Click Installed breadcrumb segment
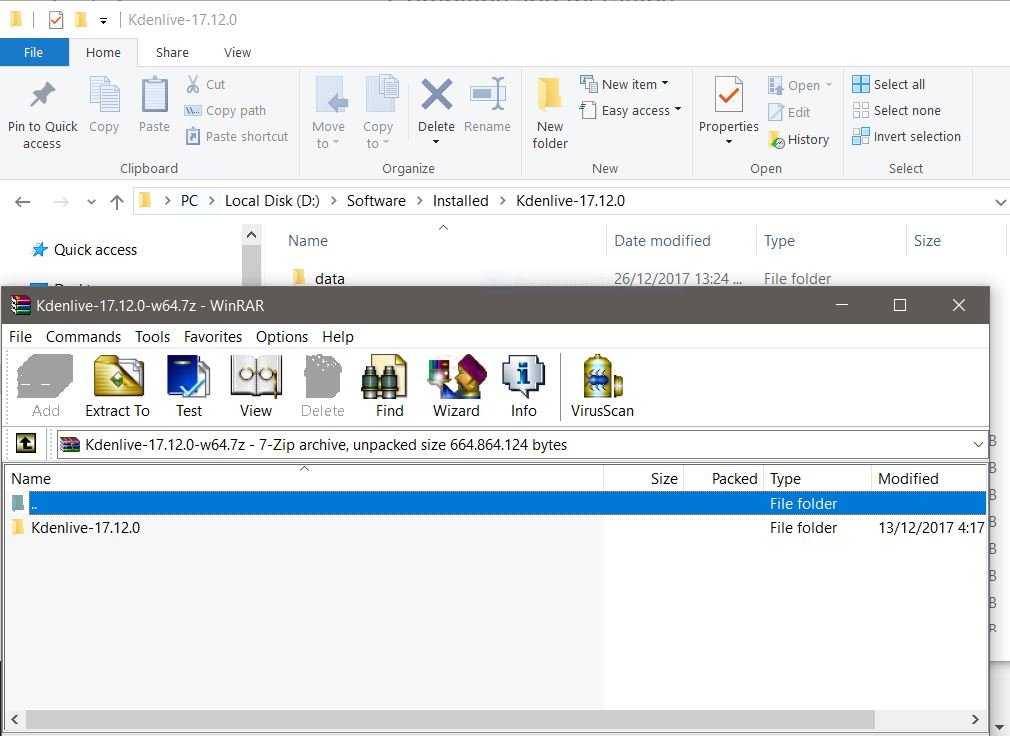 coord(461,201)
